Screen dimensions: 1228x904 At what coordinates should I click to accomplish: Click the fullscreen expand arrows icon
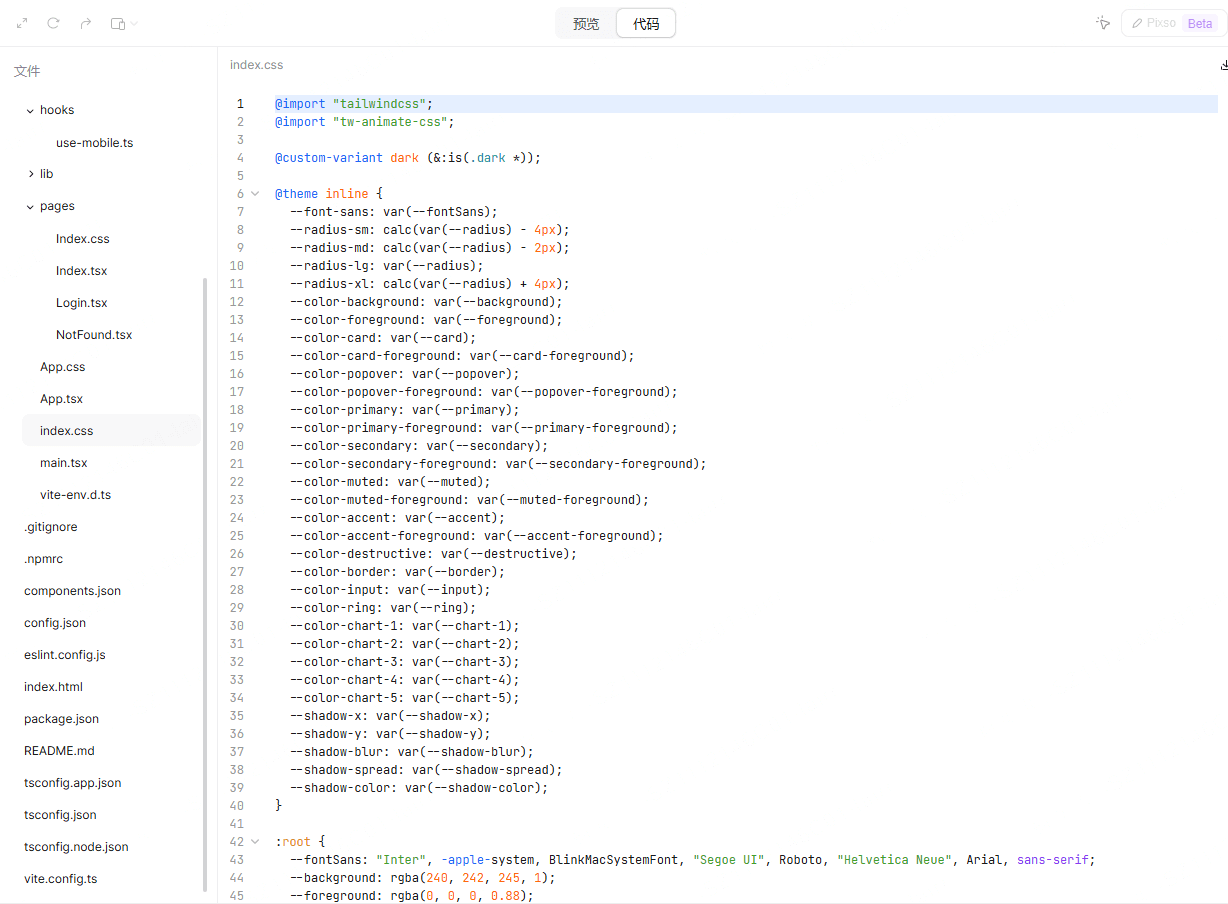[x=22, y=23]
